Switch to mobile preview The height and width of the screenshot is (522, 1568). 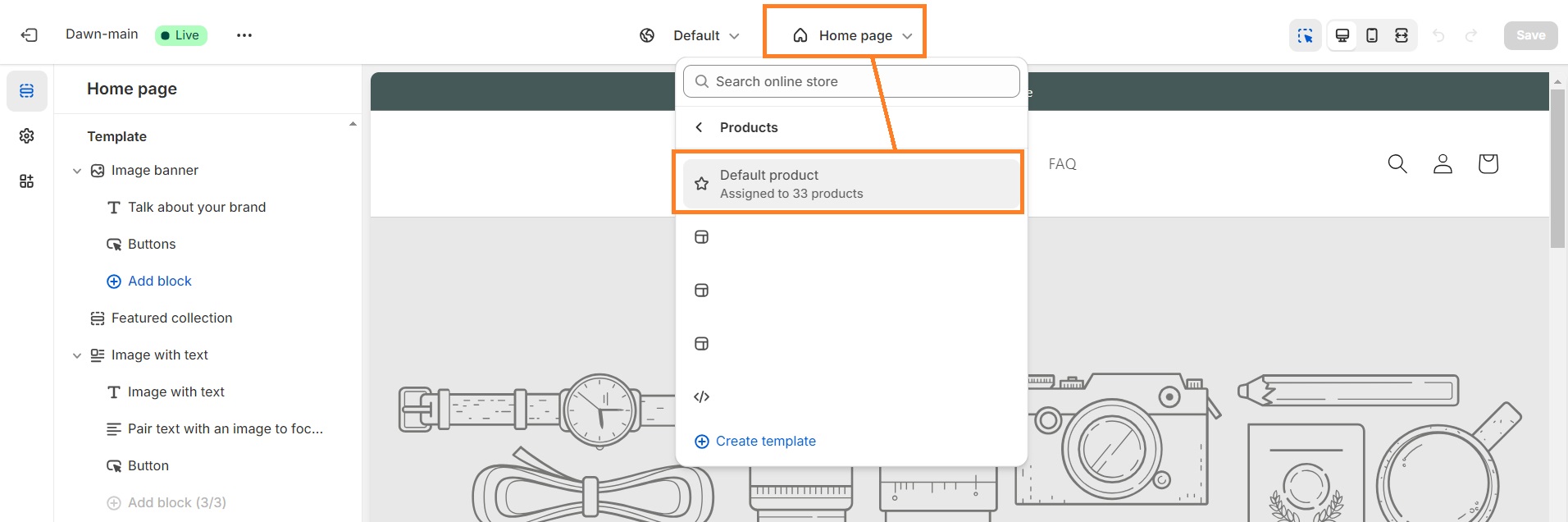1372,35
